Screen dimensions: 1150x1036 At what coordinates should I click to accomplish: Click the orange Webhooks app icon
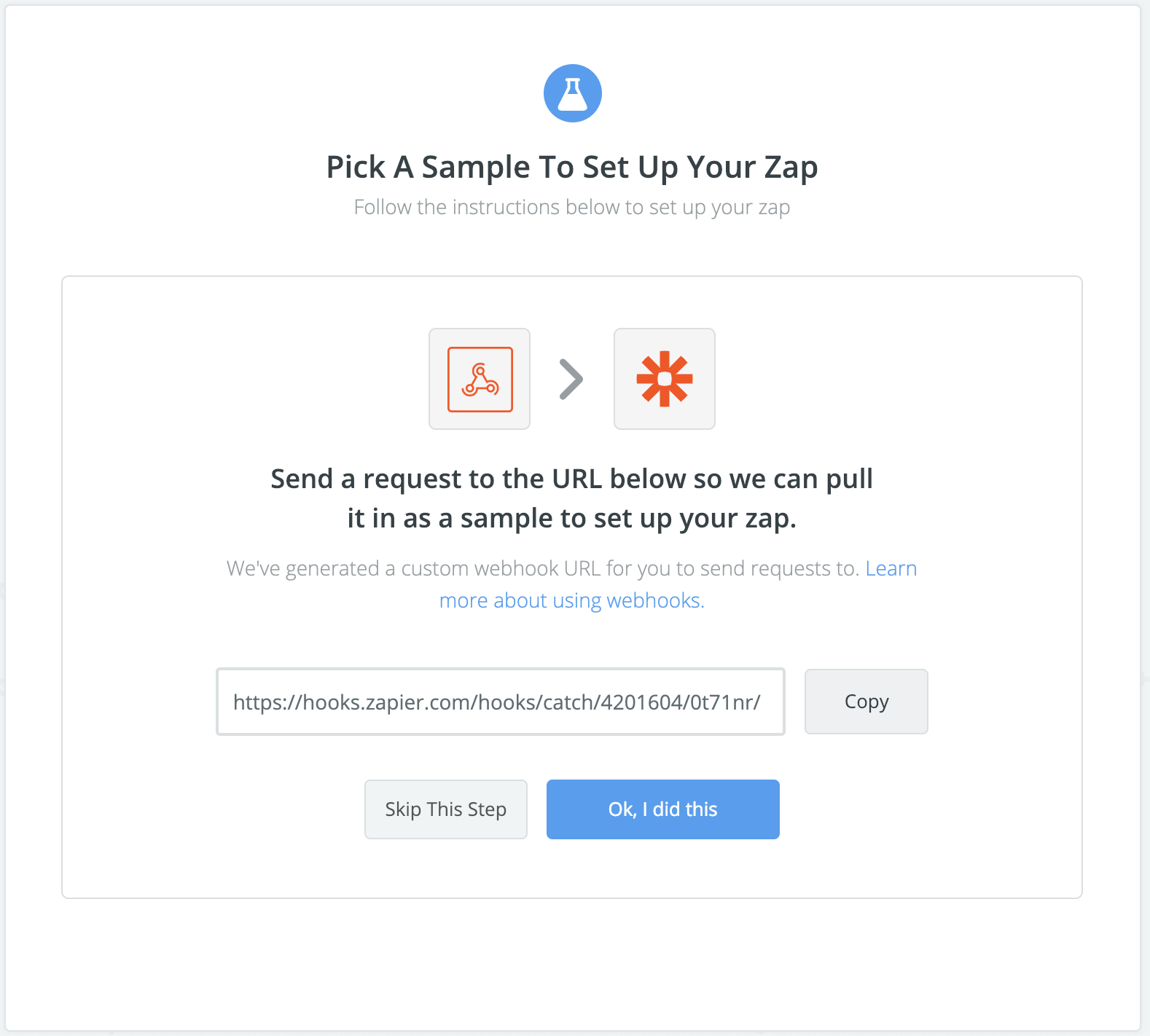point(480,379)
